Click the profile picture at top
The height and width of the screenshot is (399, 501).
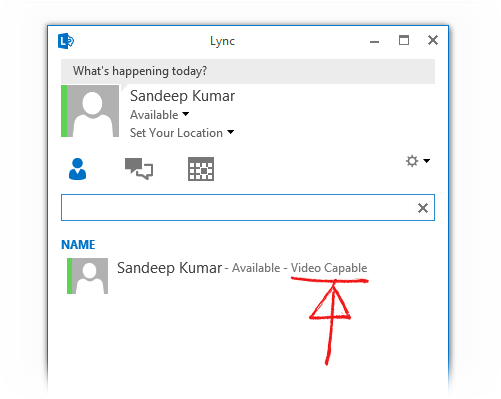(90, 111)
